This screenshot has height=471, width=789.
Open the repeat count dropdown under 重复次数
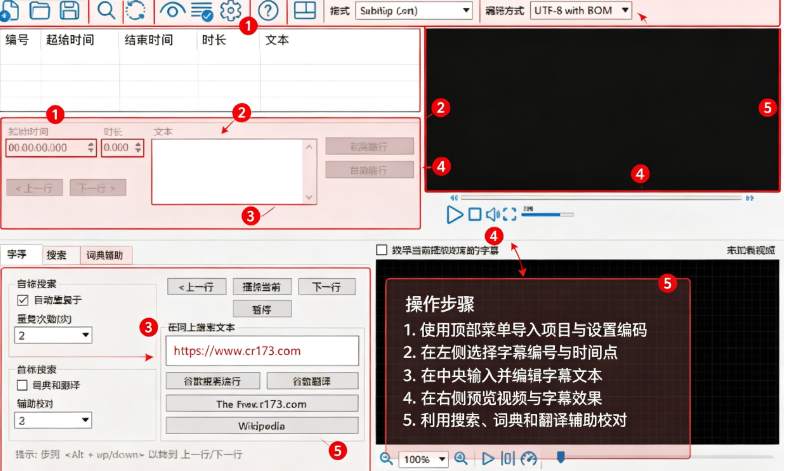coord(53,335)
